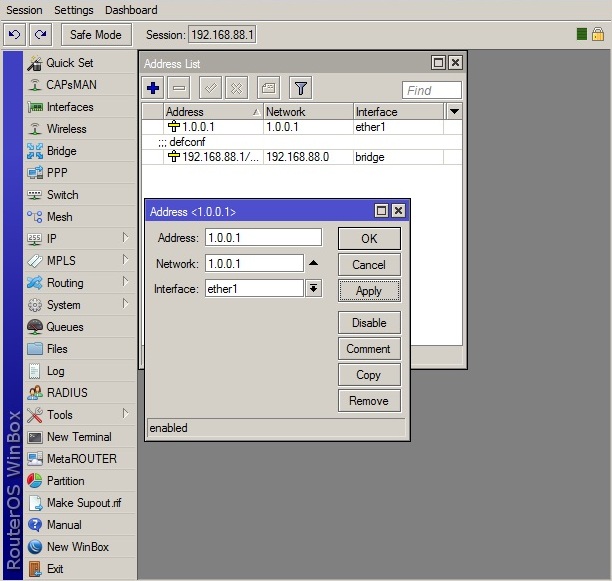Expand the System submenu arrow
The image size is (612, 581).
125,304
